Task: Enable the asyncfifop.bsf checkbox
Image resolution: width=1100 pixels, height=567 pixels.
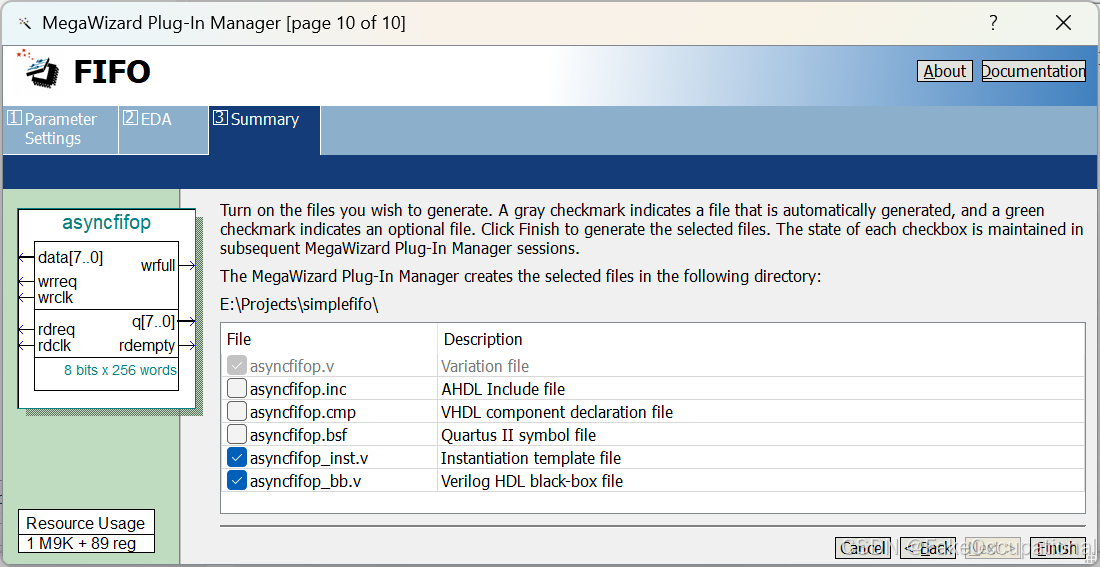Action: 237,435
